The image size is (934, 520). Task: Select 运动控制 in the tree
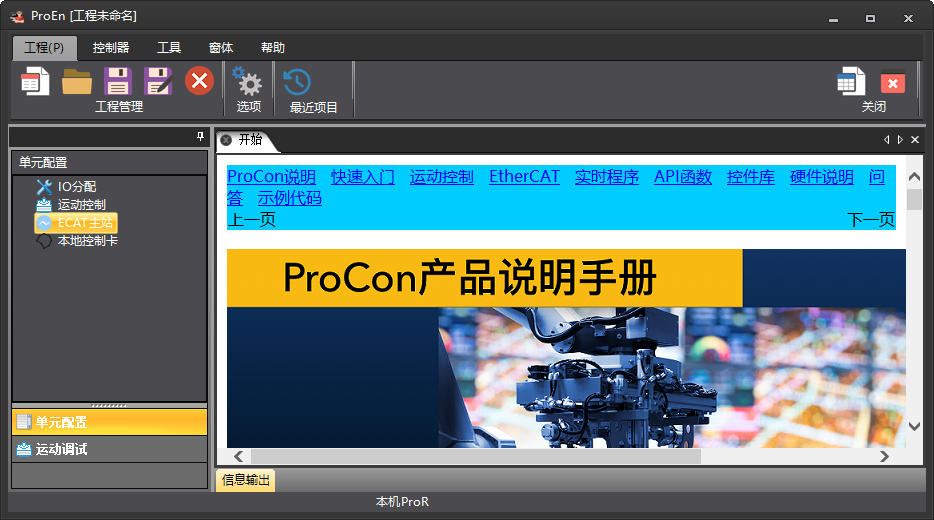pyautogui.click(x=82, y=205)
